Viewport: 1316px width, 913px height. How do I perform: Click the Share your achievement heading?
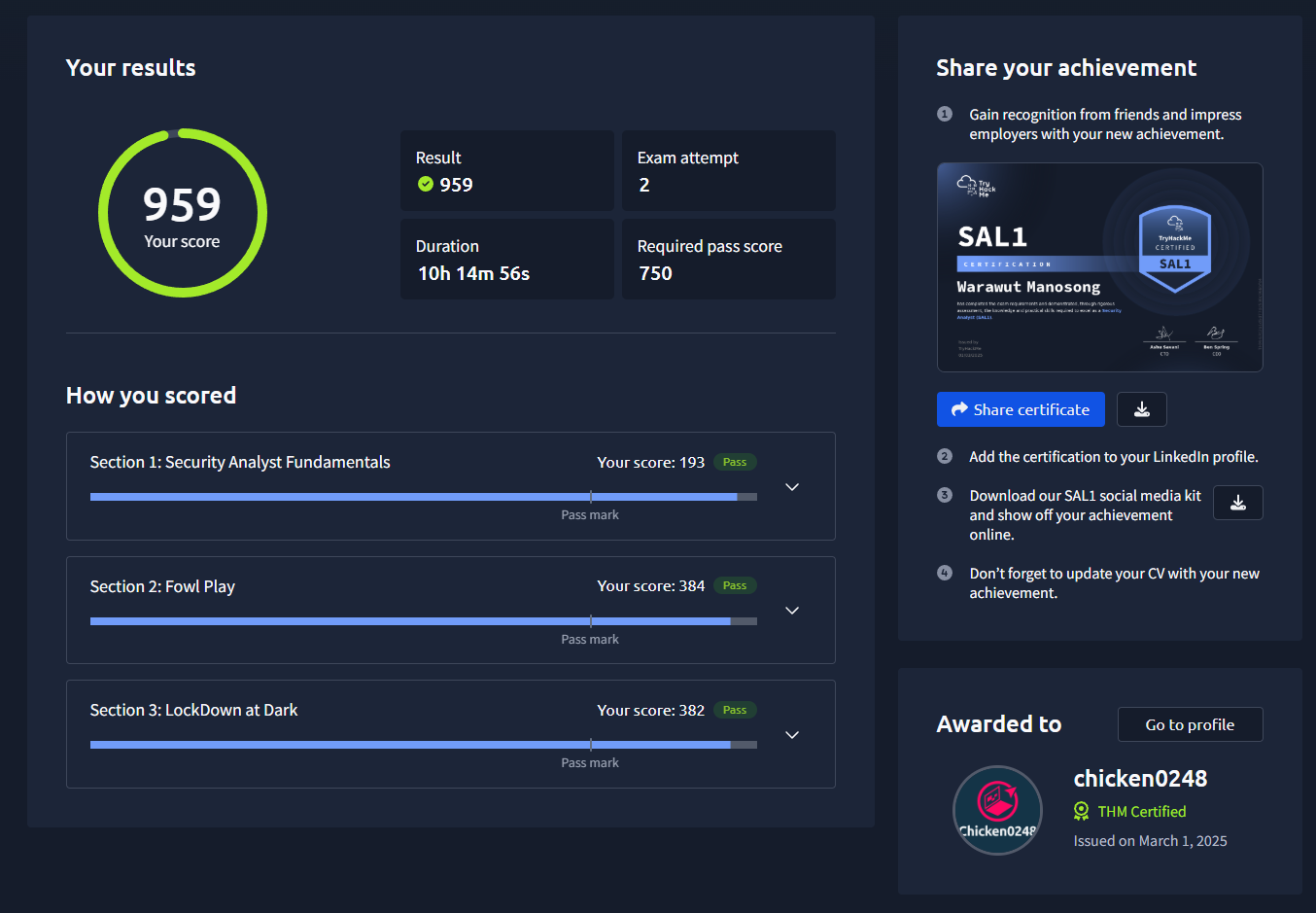point(1066,68)
